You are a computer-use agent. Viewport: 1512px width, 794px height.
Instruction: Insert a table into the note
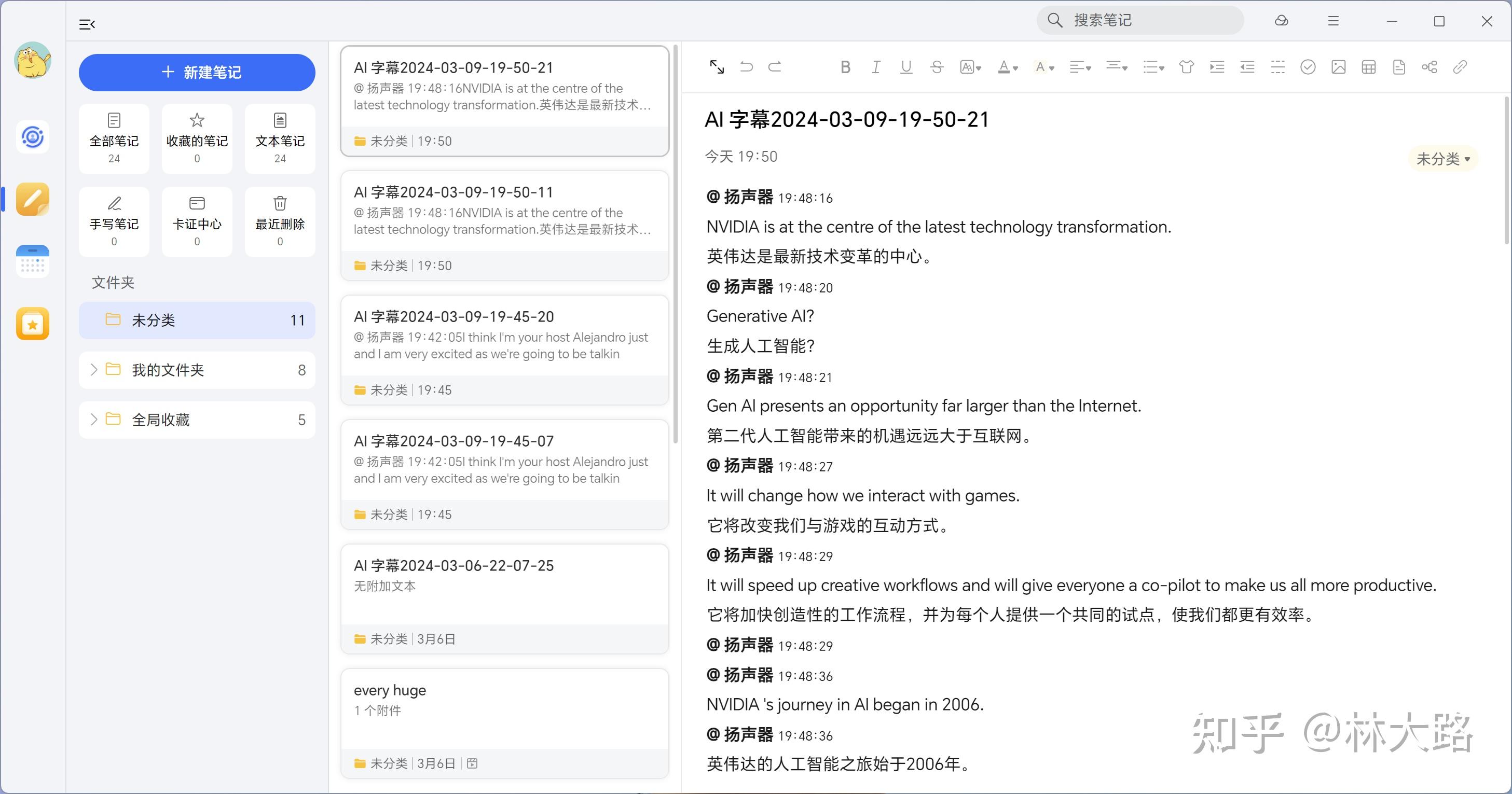click(1369, 67)
